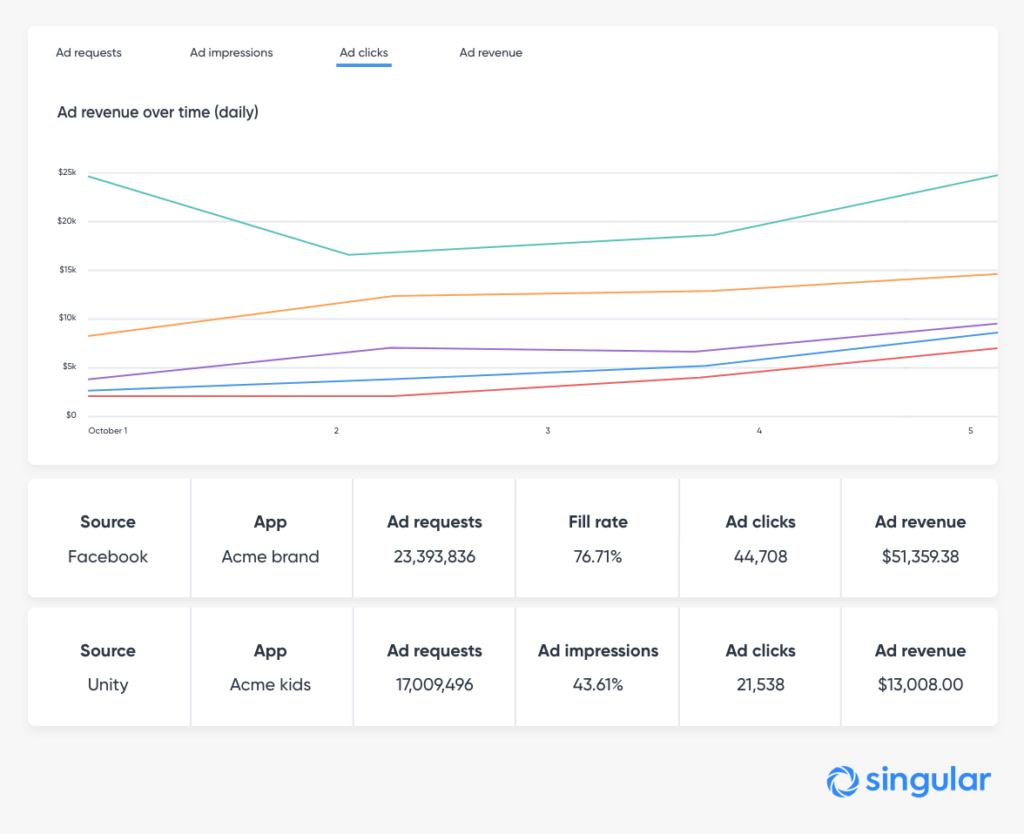
Task: Click the 17,009,496 ad requests value
Action: pyautogui.click(x=434, y=685)
